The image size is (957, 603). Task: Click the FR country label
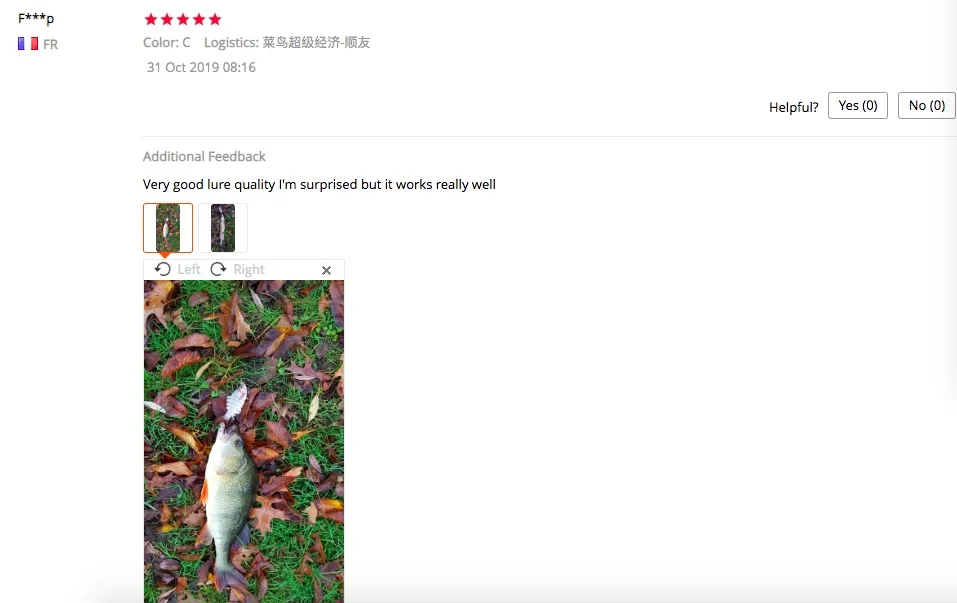point(51,45)
